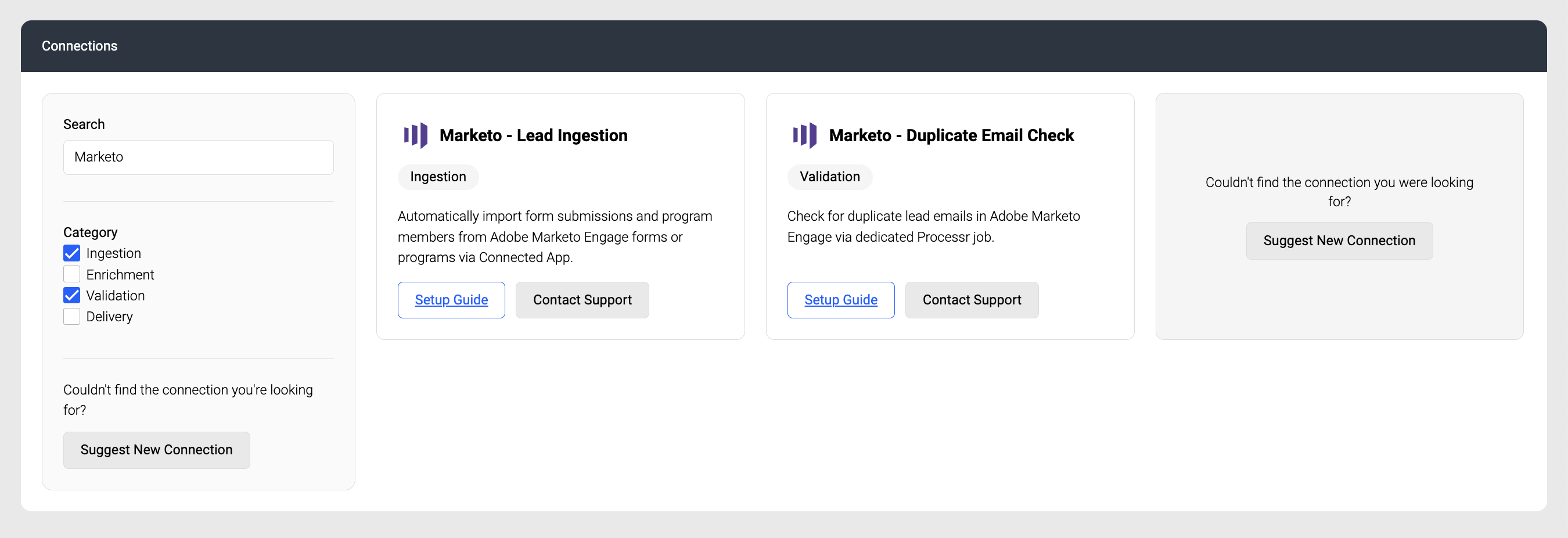Select the Marketo - Duplicate Email Check title
Image resolution: width=1568 pixels, height=538 pixels.
(951, 135)
